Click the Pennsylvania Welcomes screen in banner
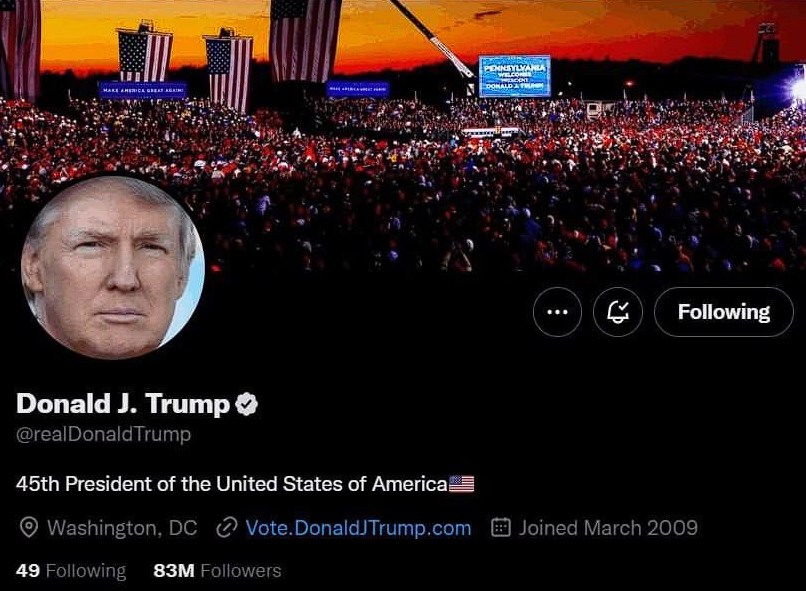Image resolution: width=806 pixels, height=591 pixels. [x=515, y=76]
